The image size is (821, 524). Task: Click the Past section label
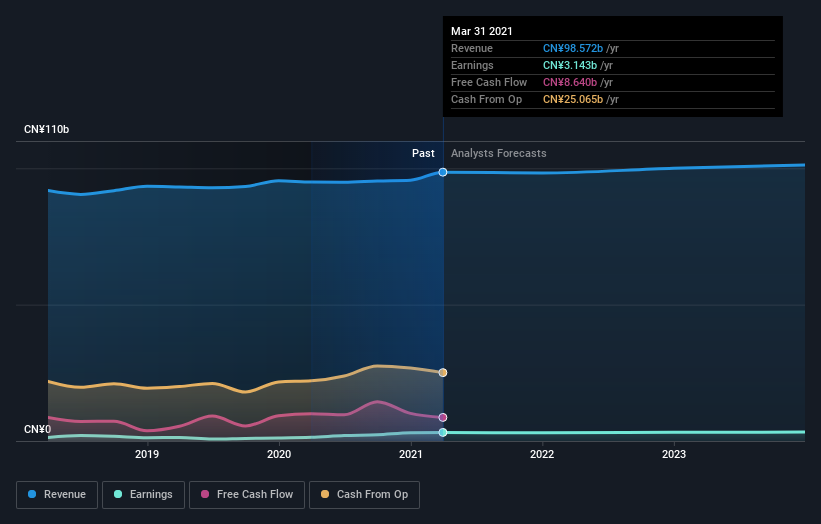click(423, 153)
